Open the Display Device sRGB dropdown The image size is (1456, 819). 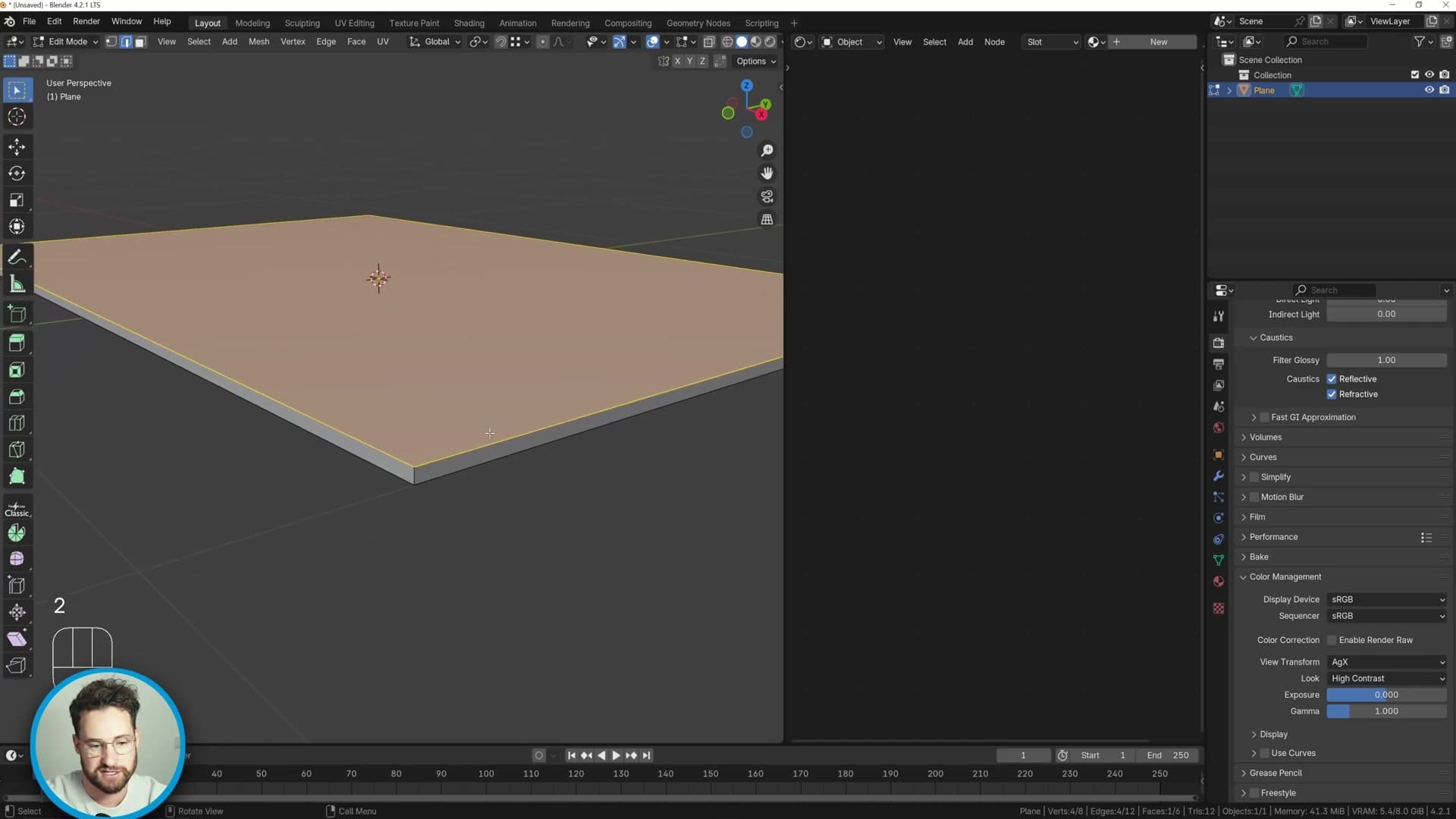[1387, 599]
